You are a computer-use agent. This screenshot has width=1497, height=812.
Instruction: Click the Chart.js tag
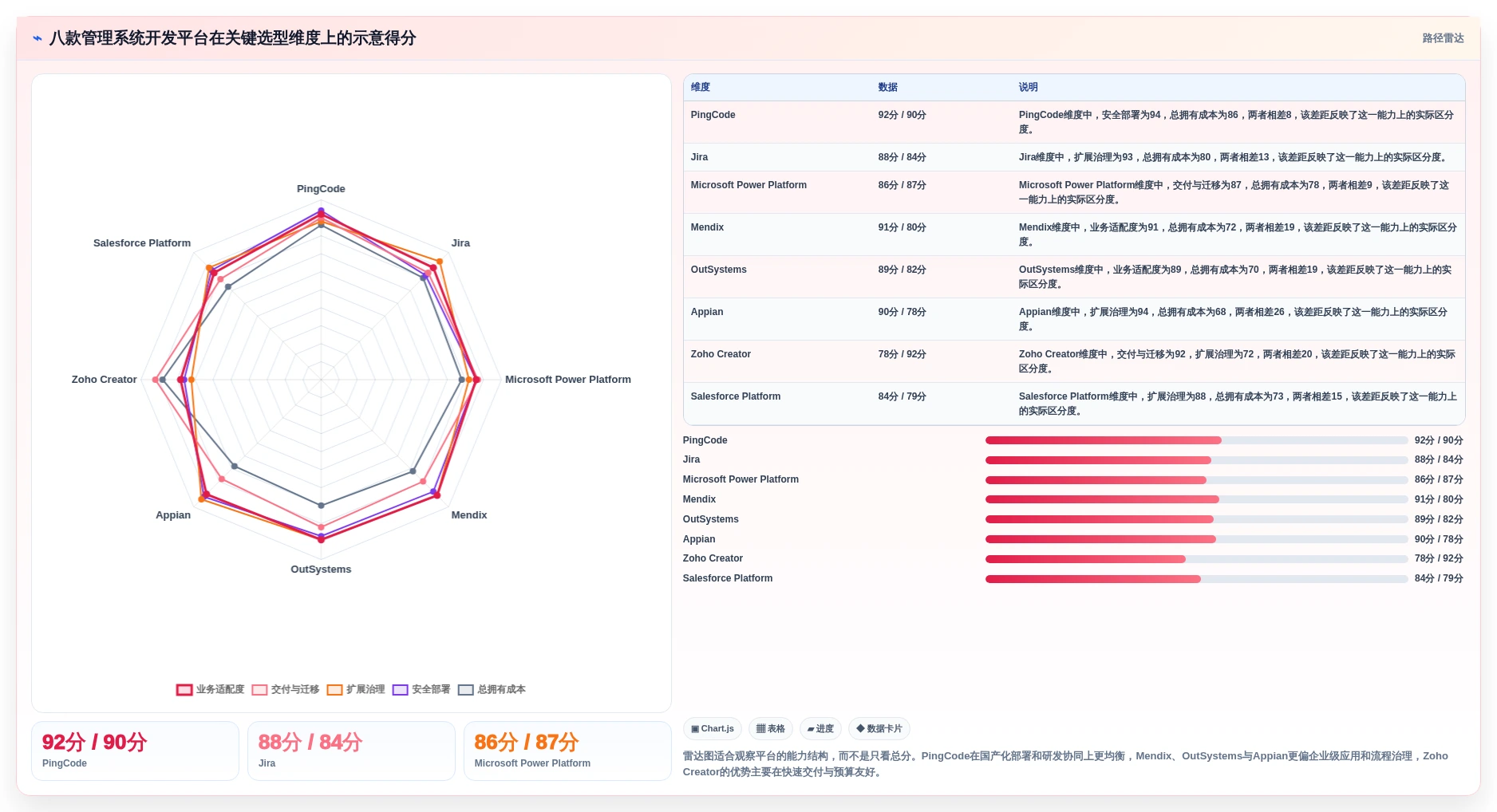coord(713,729)
